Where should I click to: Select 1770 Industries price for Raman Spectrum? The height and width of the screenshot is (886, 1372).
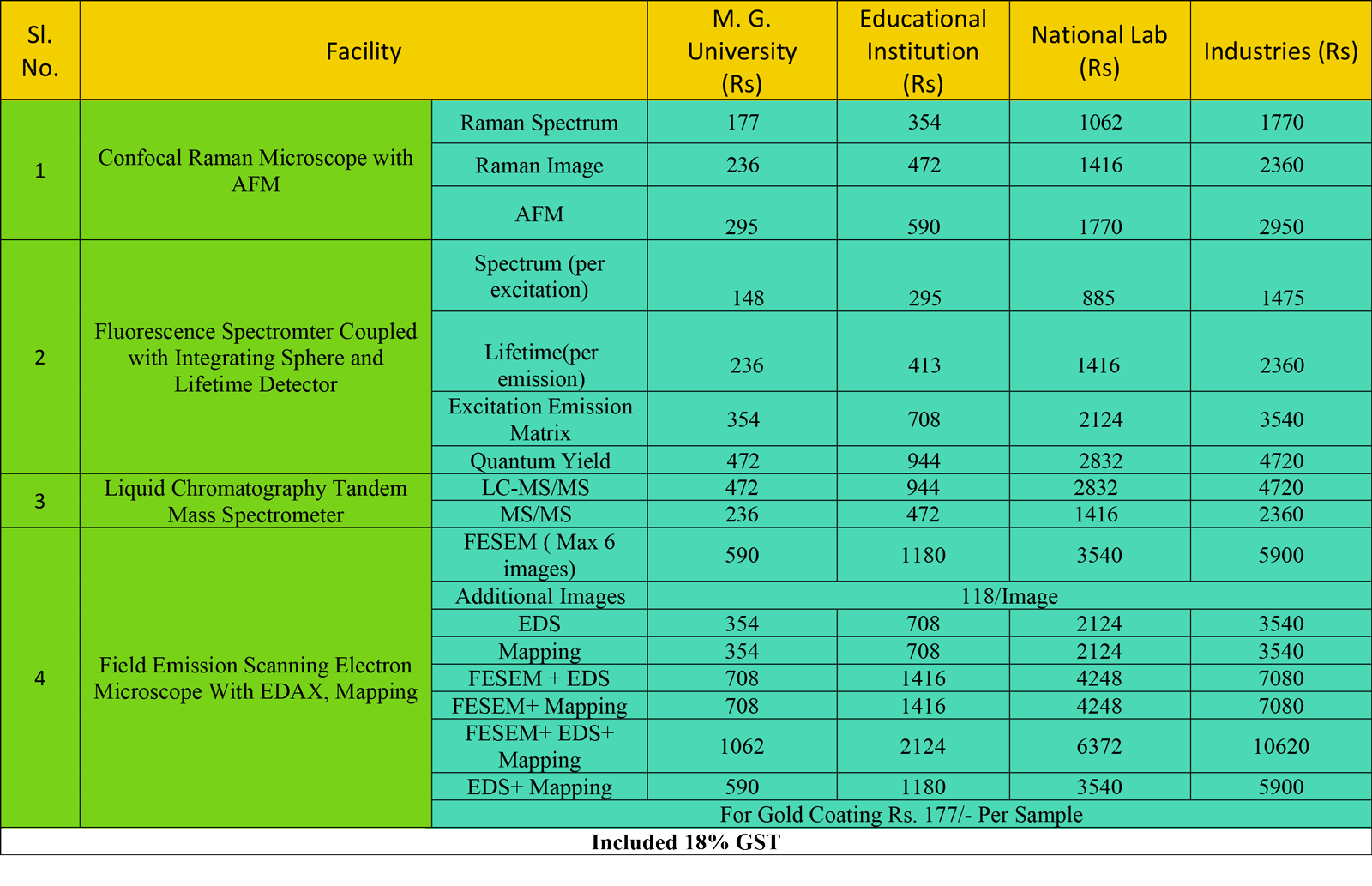point(1281,122)
